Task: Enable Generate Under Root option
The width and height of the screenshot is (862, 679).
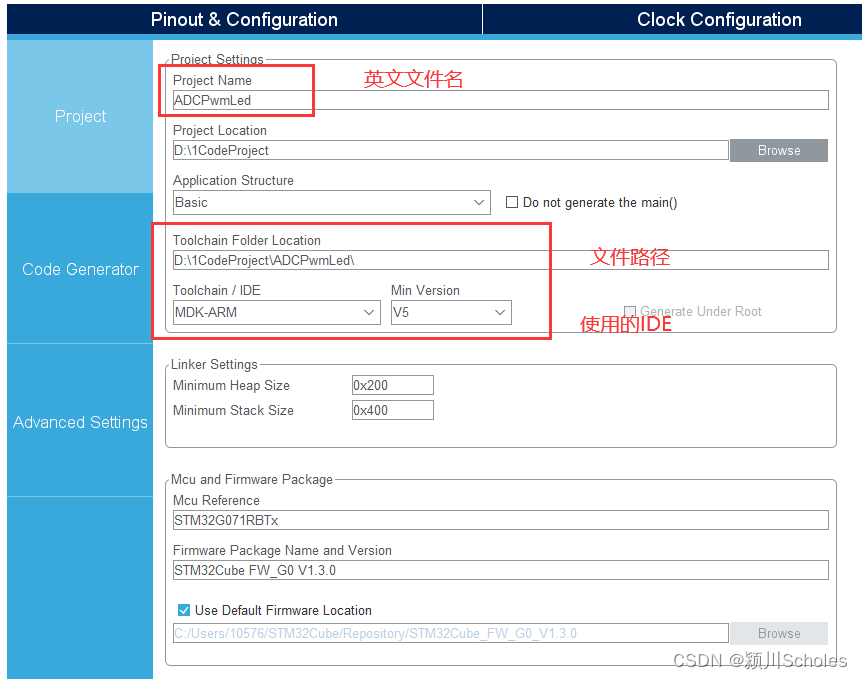Action: click(x=629, y=312)
